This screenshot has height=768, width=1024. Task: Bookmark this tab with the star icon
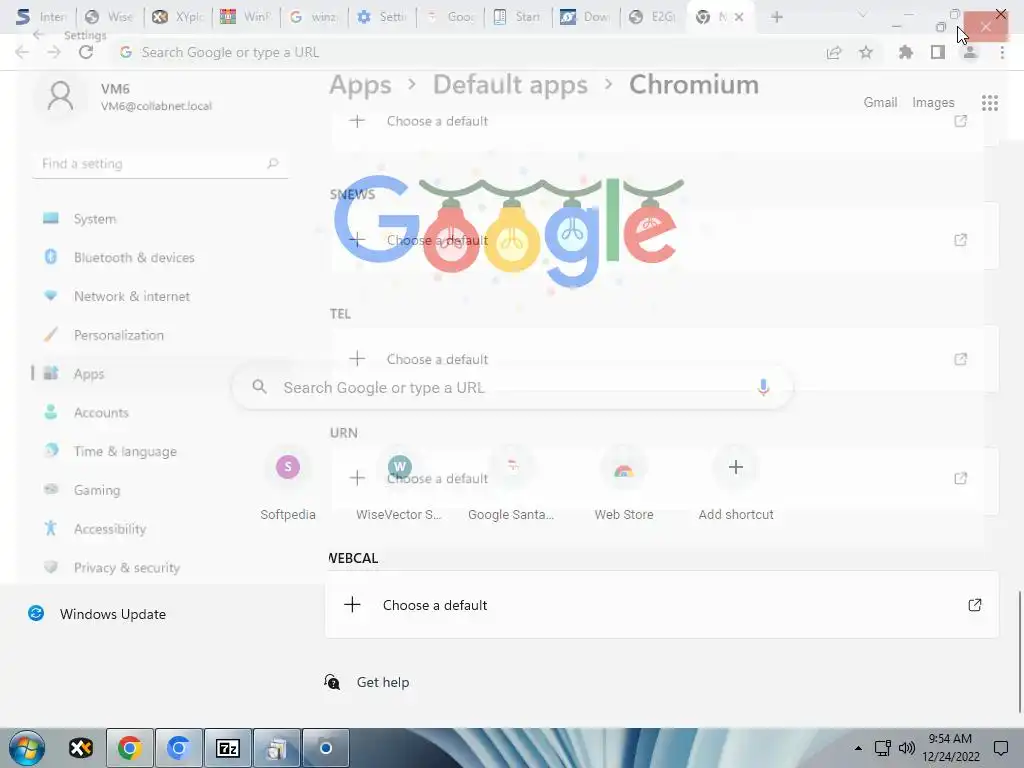coord(865,52)
